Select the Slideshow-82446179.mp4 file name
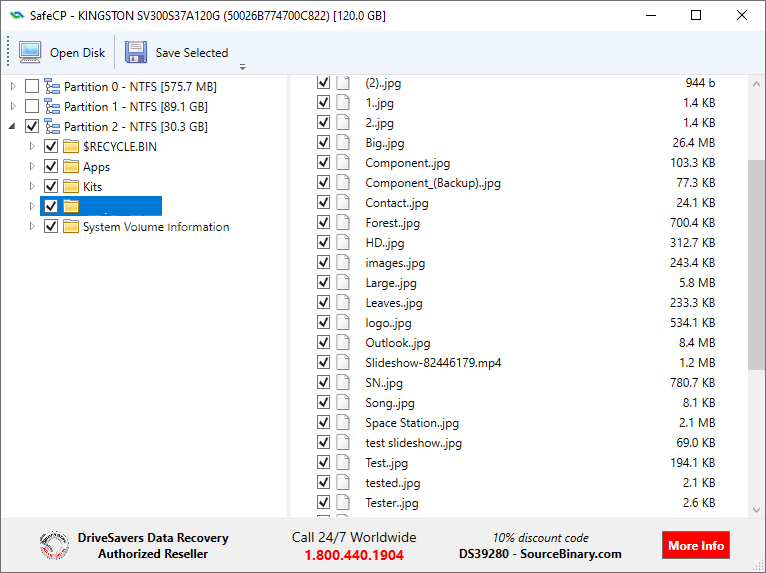 433,363
